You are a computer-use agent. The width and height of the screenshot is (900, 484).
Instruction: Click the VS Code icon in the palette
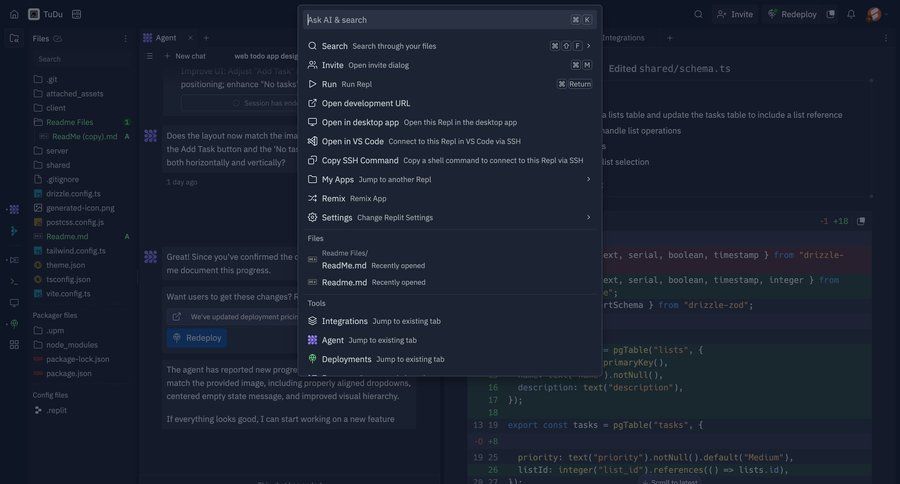312,141
